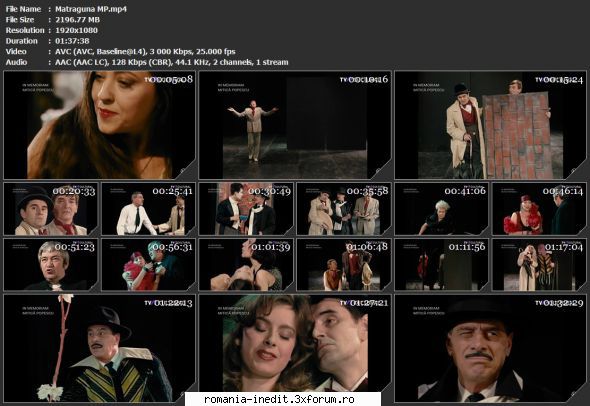The width and height of the screenshot is (590, 406).
Task: Select the thumbnail at timestamp 00:10:16
Action: (295, 125)
